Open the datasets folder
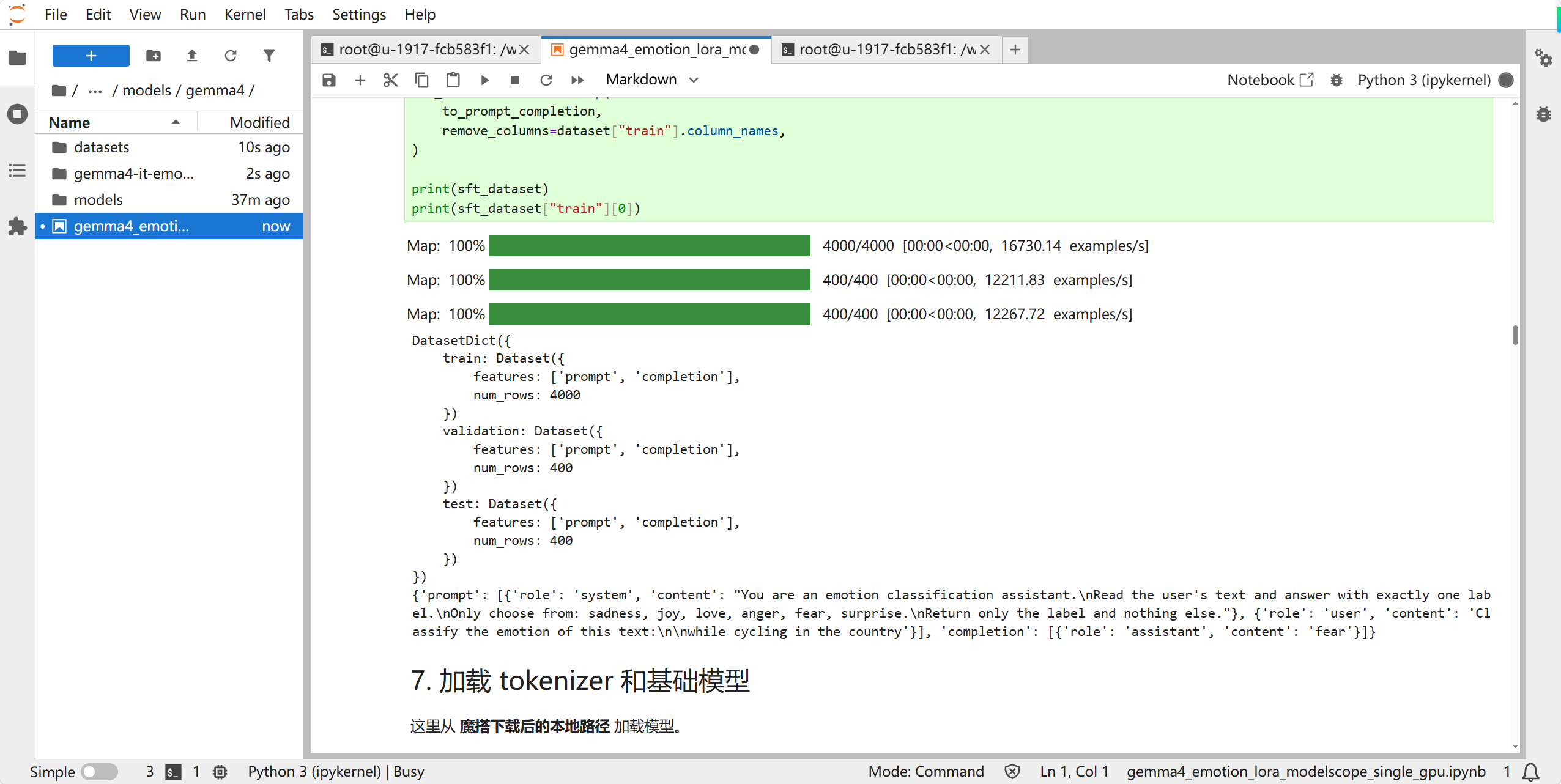Image resolution: width=1561 pixels, height=784 pixels. 169,147
